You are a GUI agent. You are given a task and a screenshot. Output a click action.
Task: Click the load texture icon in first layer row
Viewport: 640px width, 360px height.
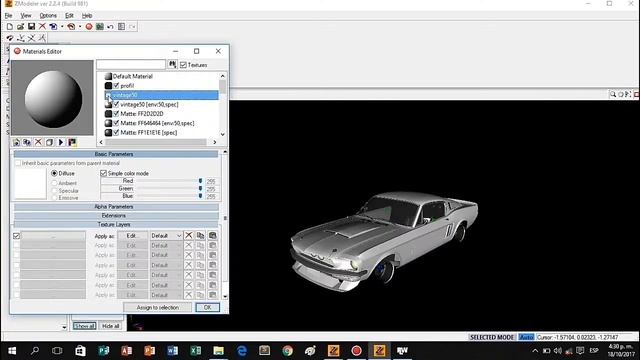[x=212, y=236]
